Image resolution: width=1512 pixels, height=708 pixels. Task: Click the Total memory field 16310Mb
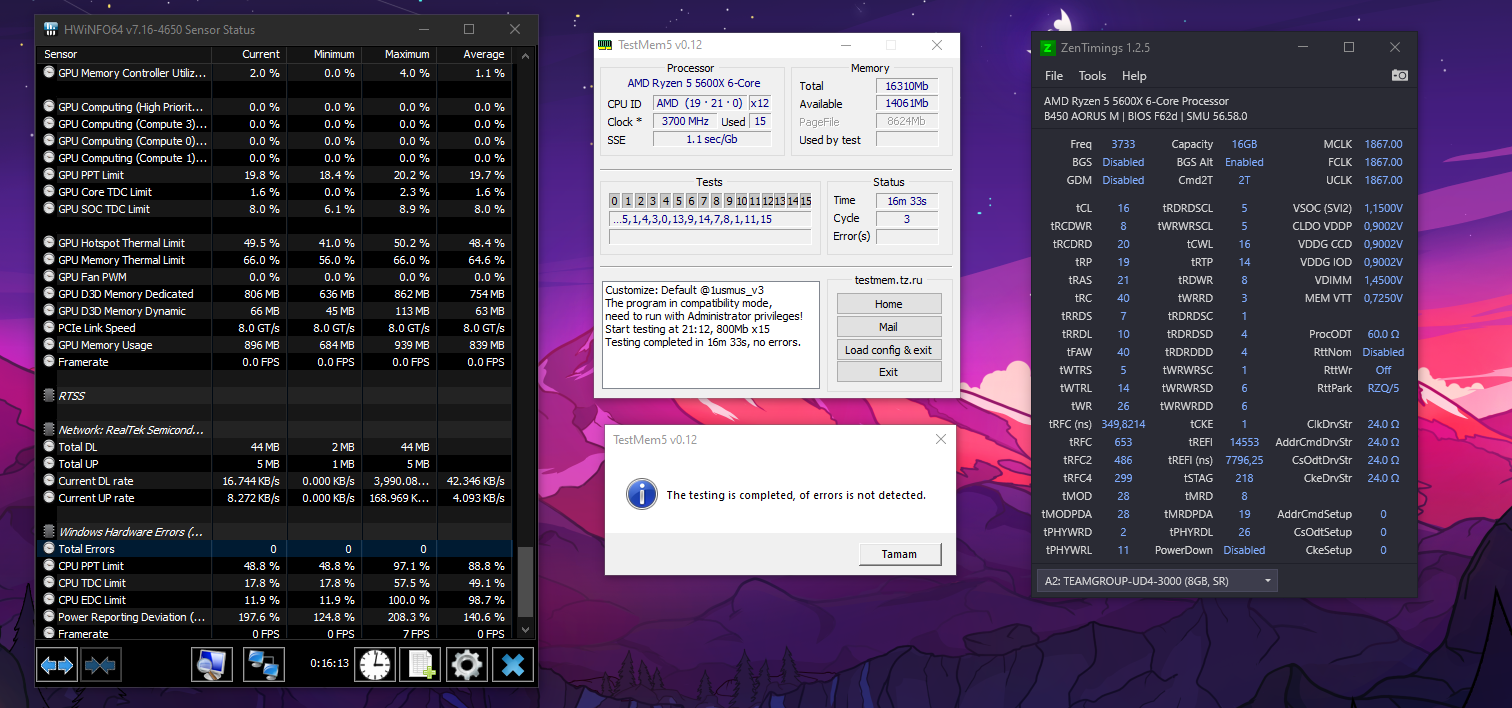(x=906, y=86)
